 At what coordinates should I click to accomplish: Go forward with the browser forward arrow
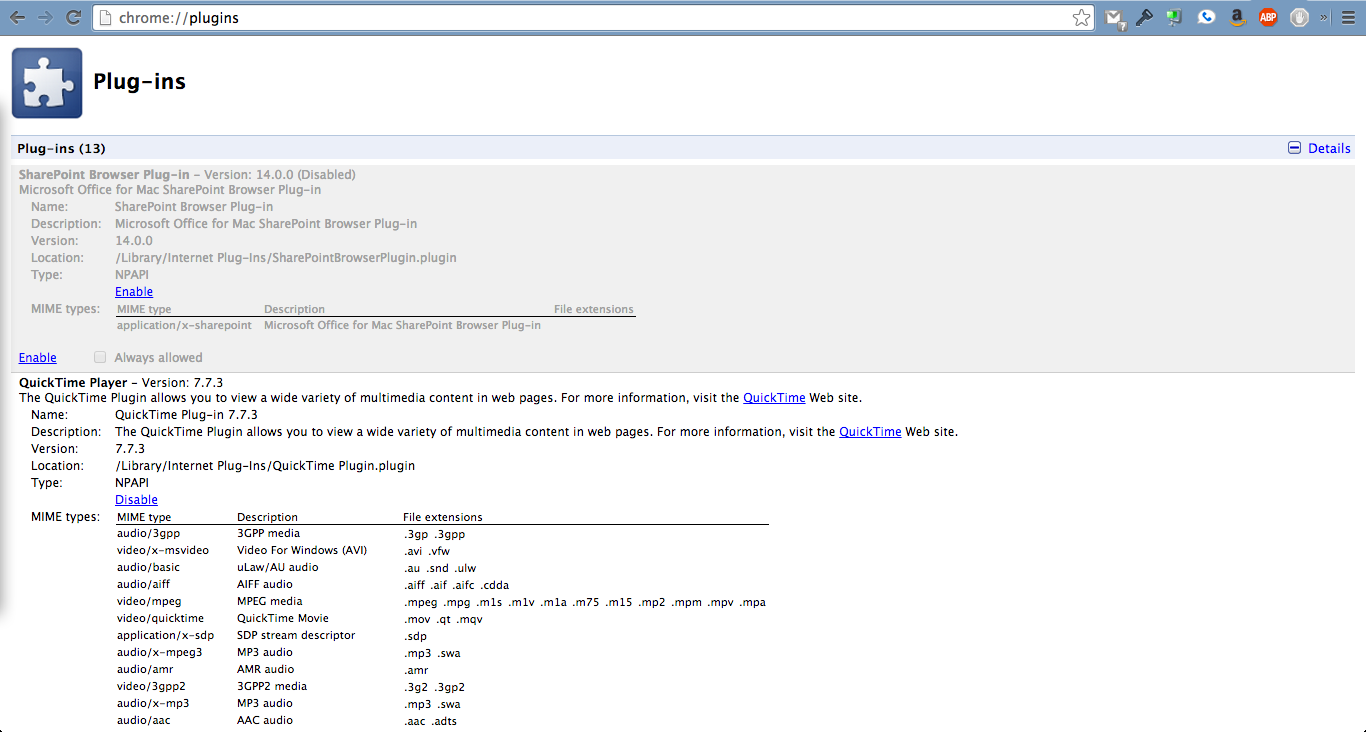(45, 17)
